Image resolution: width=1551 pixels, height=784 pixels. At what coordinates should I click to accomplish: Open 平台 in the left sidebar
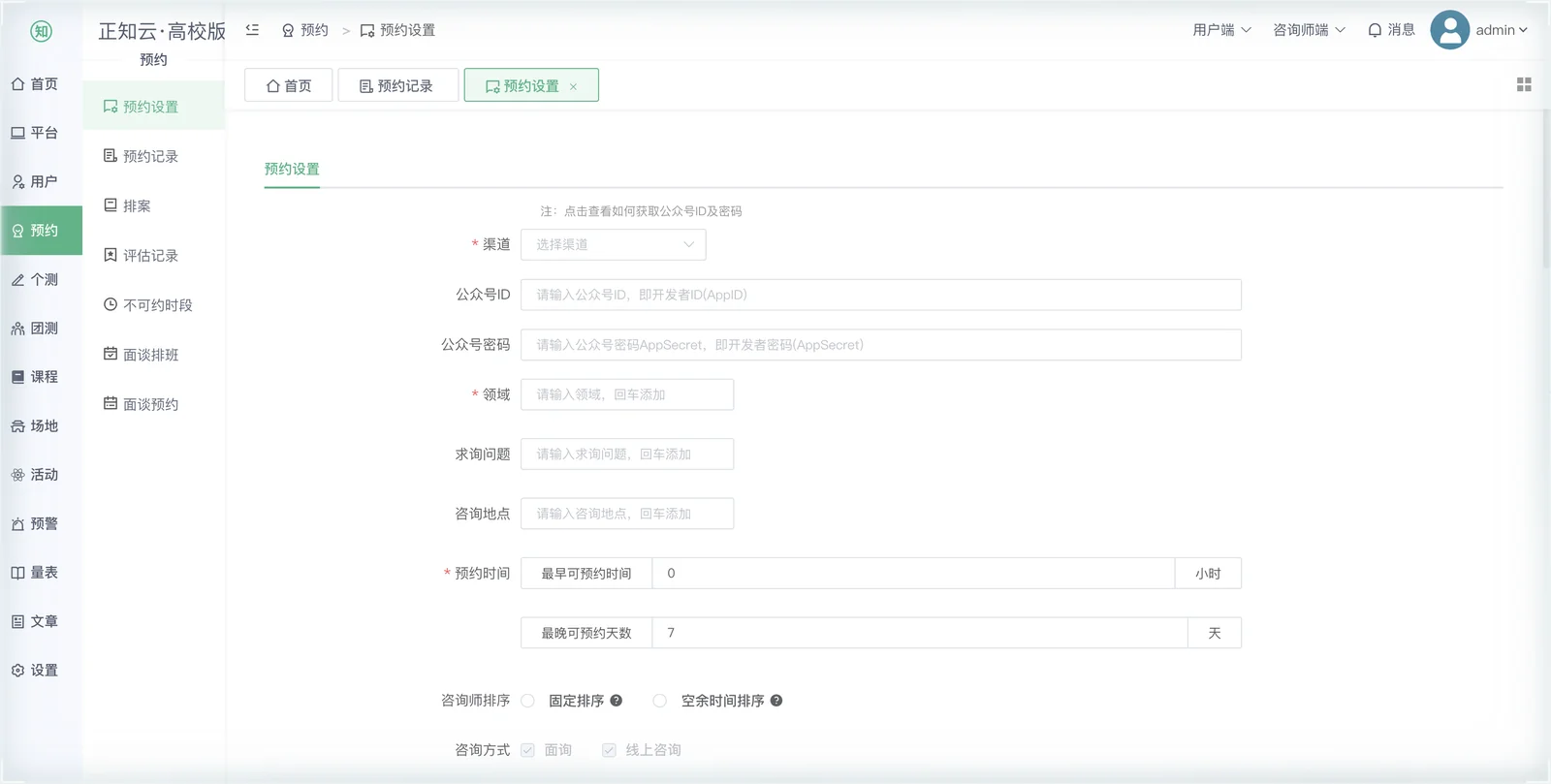coord(41,133)
